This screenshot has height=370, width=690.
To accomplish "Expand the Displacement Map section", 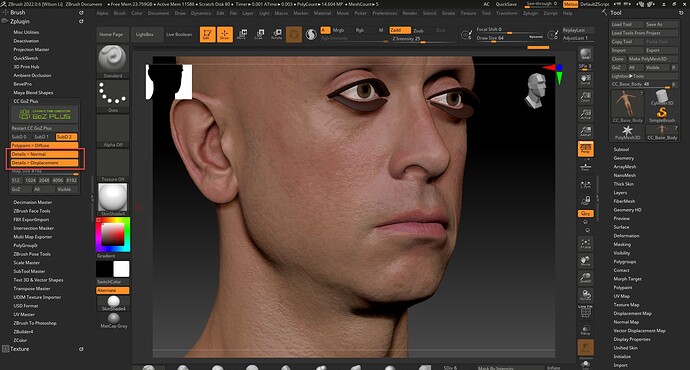I will tap(632, 313).
